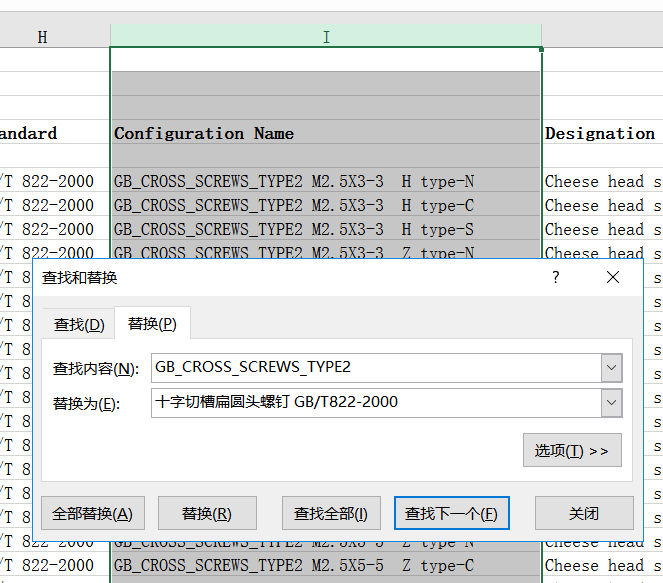The image size is (663, 583).
Task: Select cell with M2.5X5-5 Z type-C
Action: click(x=326, y=565)
